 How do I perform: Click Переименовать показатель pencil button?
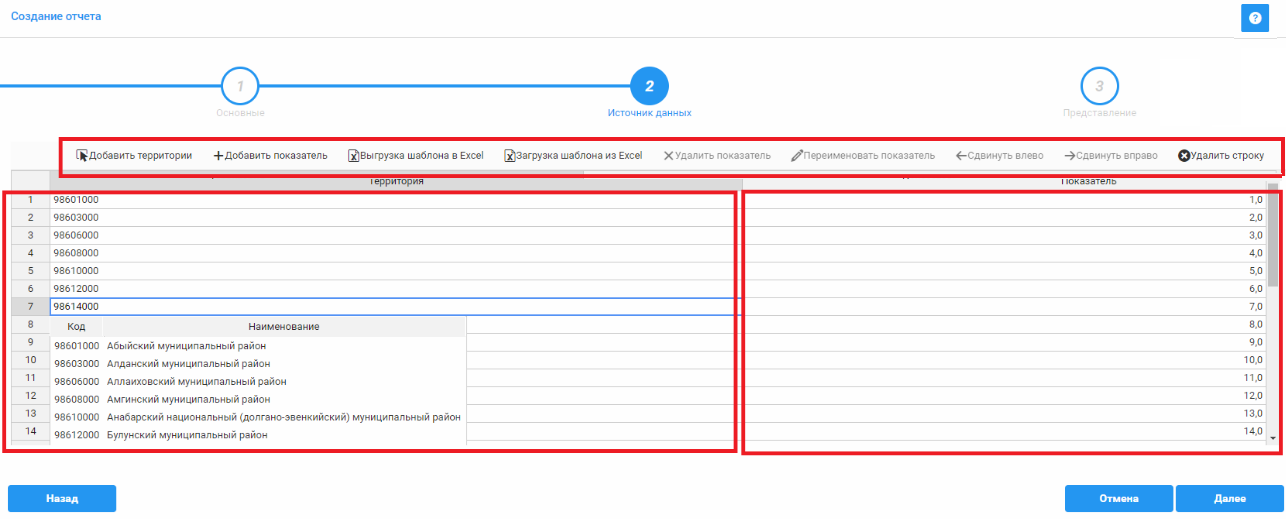862,156
